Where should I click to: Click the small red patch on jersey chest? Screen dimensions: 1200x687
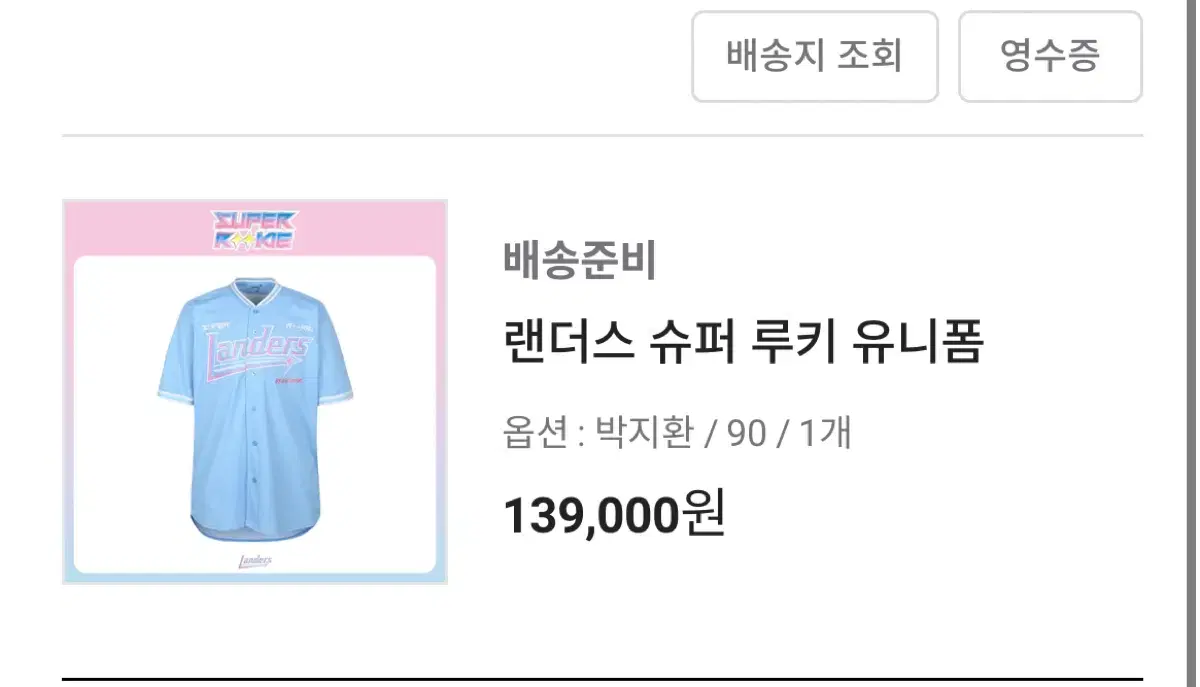(289, 380)
